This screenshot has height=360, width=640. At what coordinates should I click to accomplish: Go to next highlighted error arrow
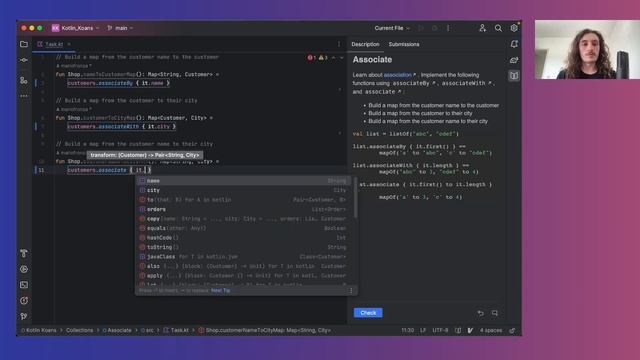(342, 58)
